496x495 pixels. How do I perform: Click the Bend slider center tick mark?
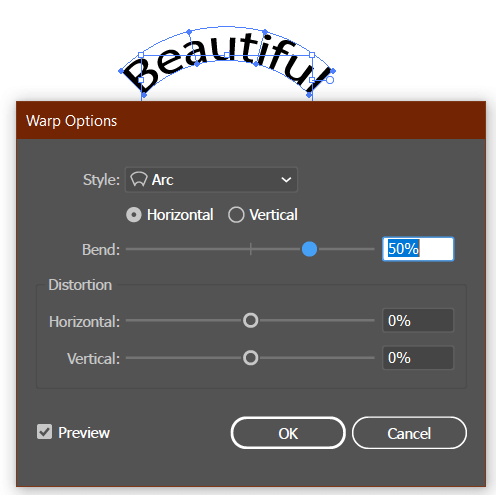[x=251, y=249]
